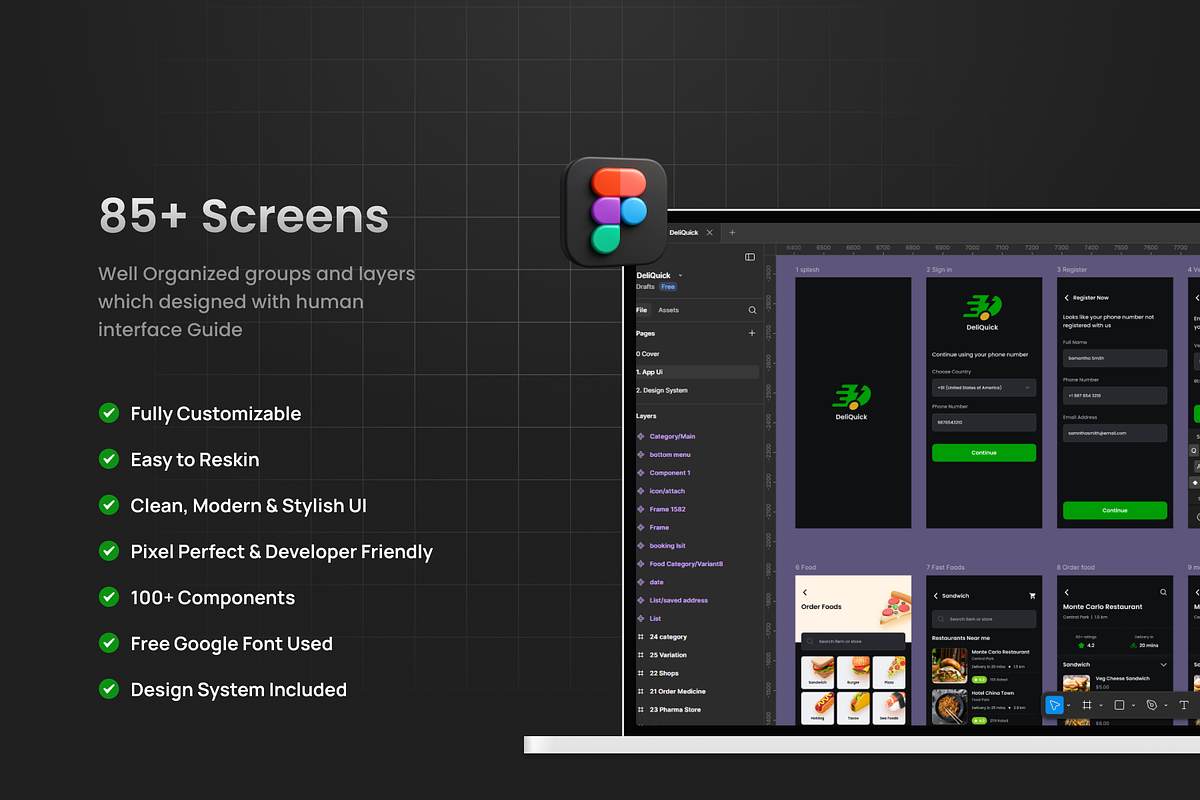The width and height of the screenshot is (1200, 800).
Task: Click the 1 splash frame label
Action: 807,269
